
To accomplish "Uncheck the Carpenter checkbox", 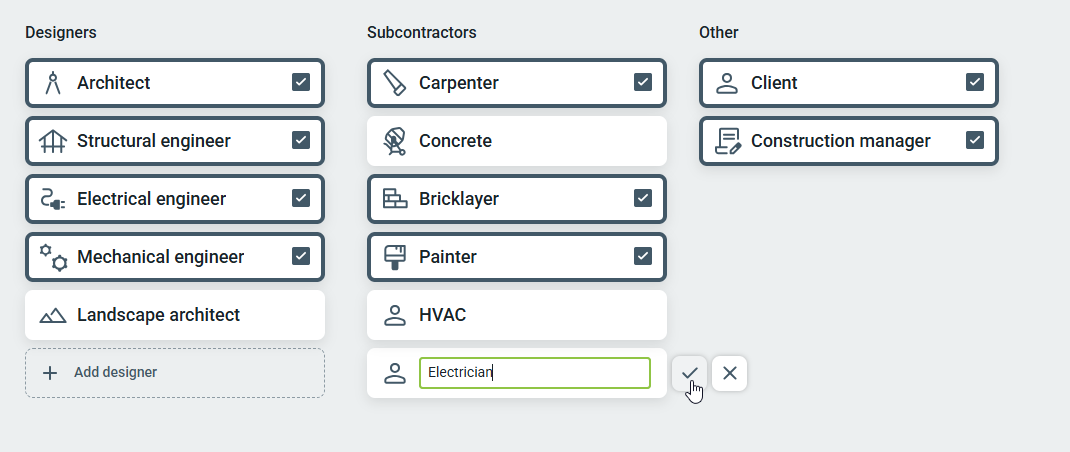I will click(643, 82).
